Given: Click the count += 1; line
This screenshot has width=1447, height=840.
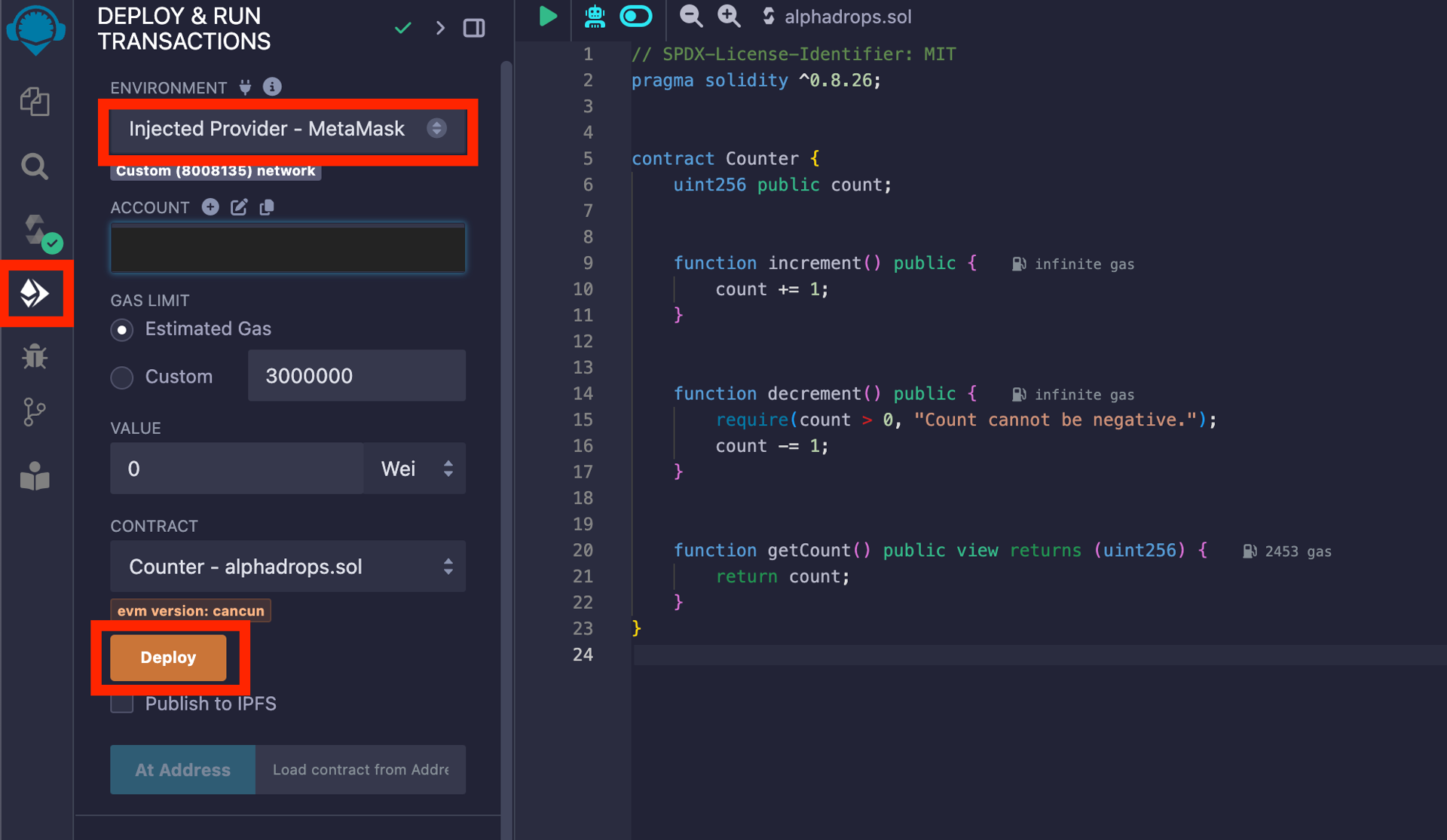Looking at the screenshot, I should [x=772, y=290].
